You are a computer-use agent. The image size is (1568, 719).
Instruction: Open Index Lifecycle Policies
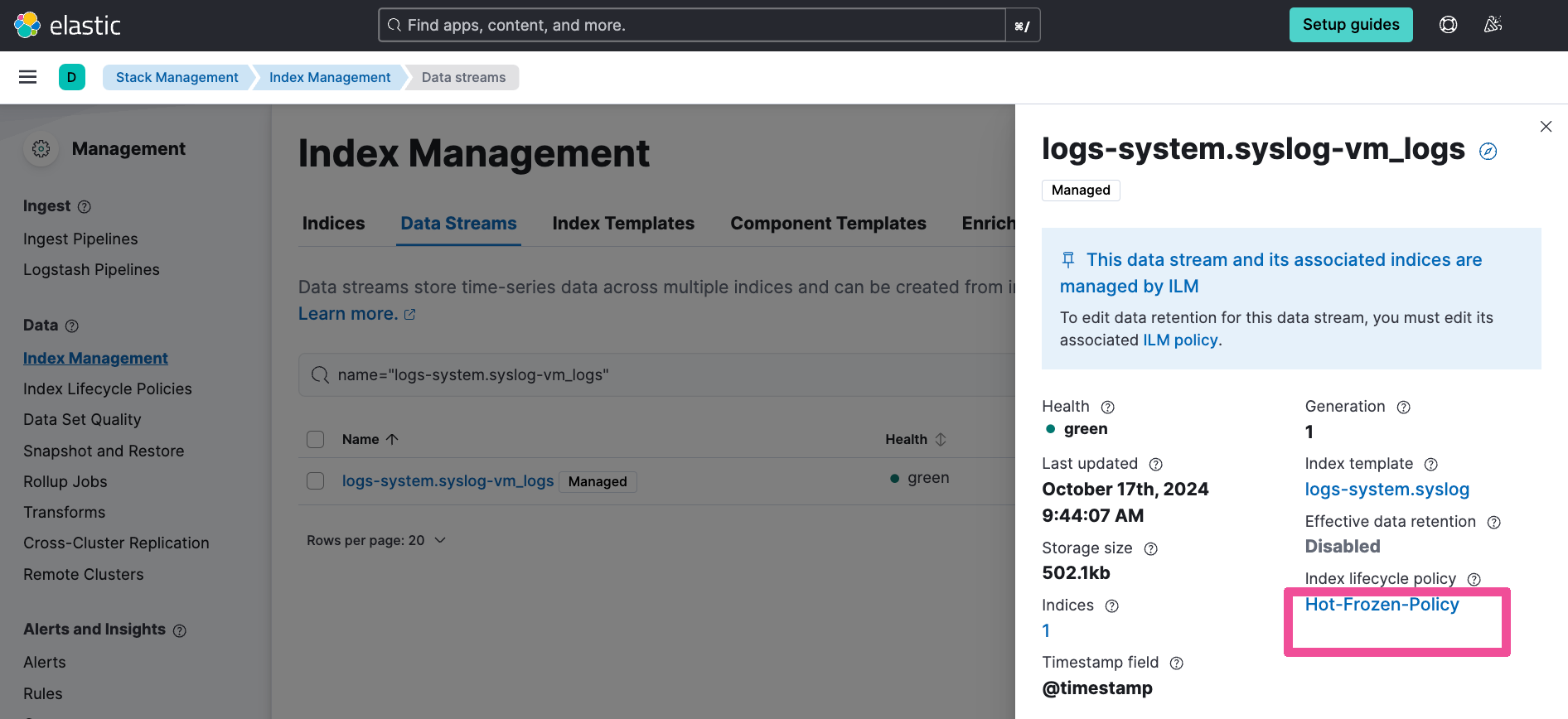coord(107,389)
